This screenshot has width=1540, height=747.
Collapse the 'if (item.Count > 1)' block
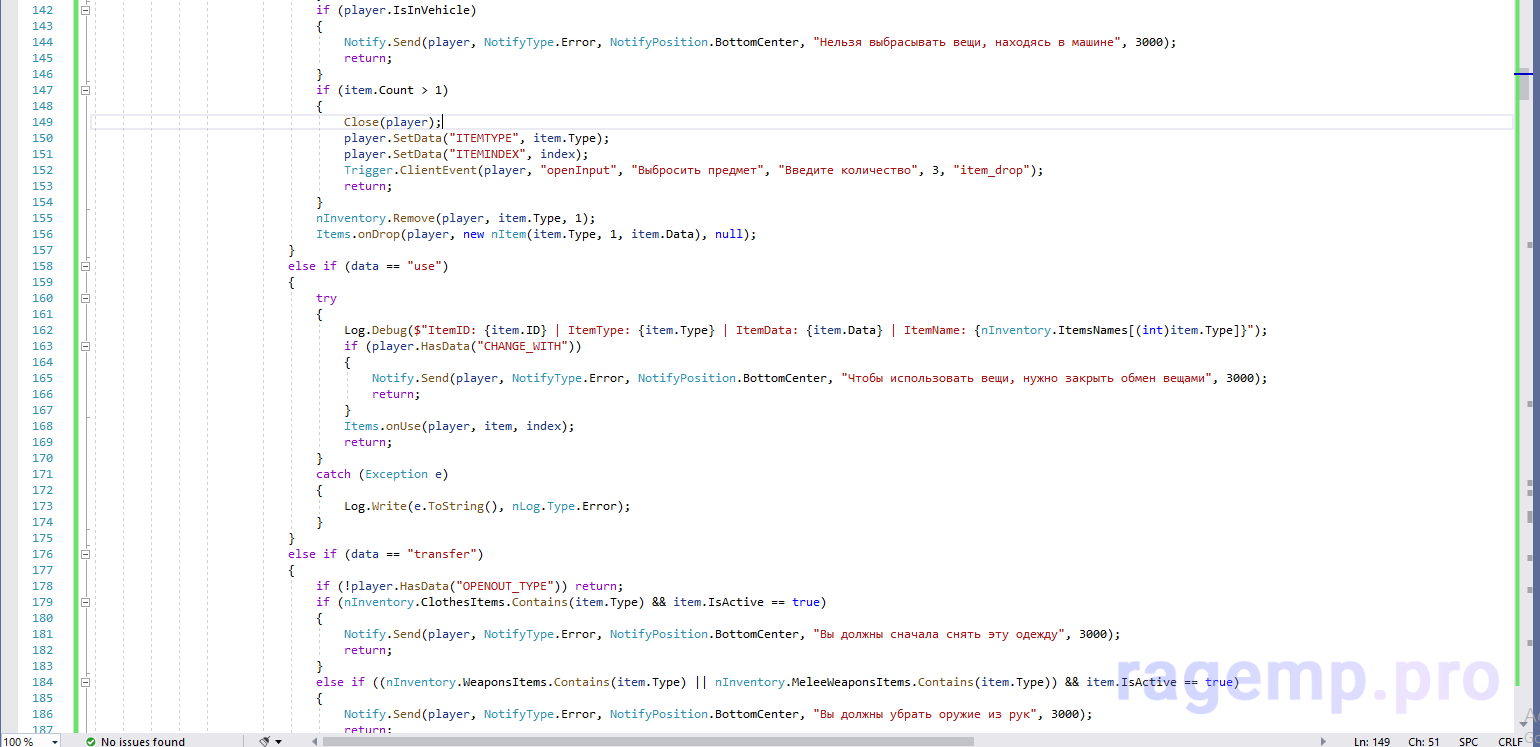pyautogui.click(x=85, y=90)
